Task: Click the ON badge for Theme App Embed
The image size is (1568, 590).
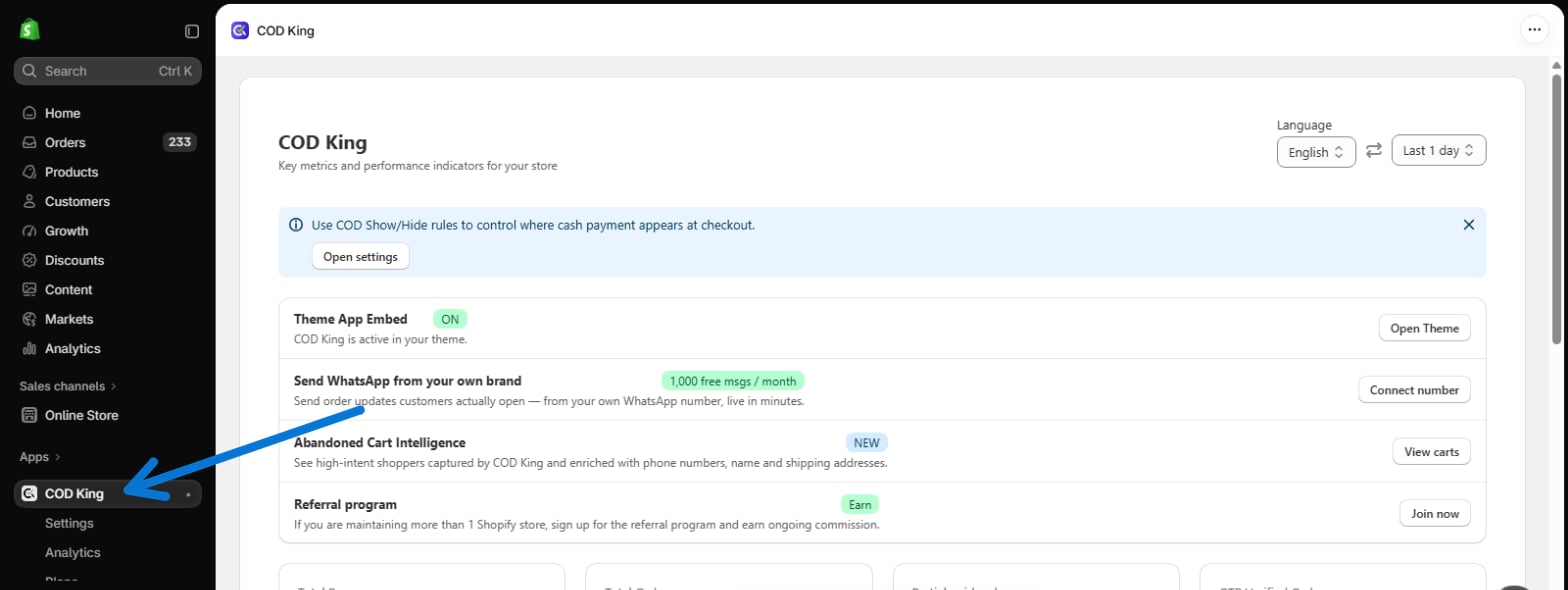Action: pos(450,319)
